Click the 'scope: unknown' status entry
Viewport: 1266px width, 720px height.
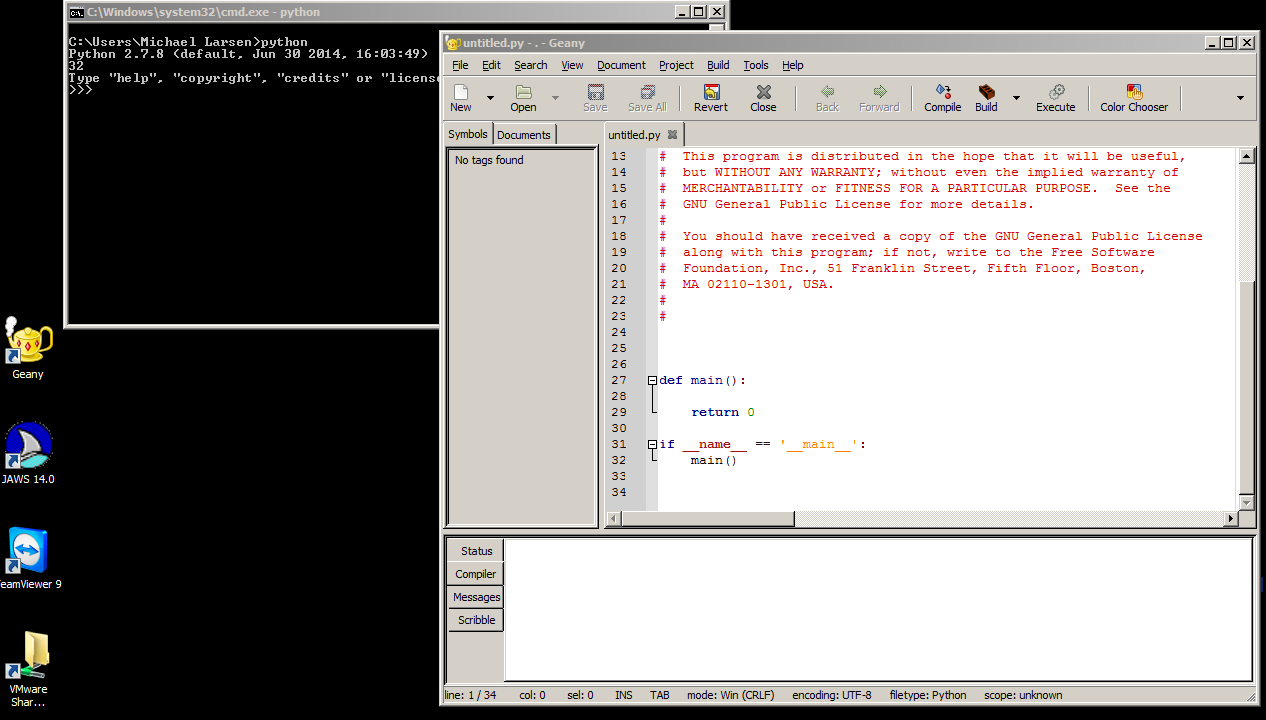coord(1023,695)
